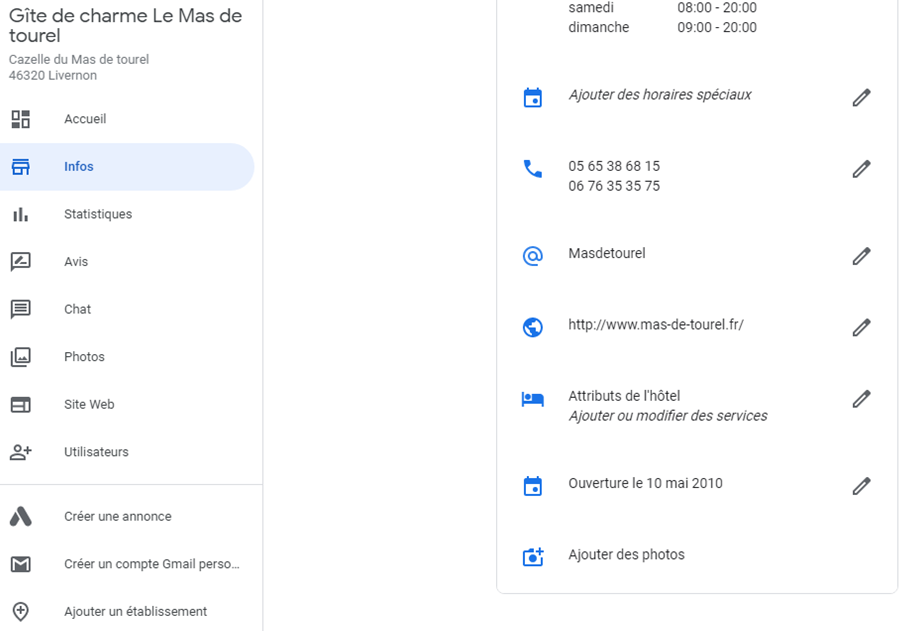Click phone number 05 65 38 68 15
Image resolution: width=923 pixels, height=631 pixels.
614,166
